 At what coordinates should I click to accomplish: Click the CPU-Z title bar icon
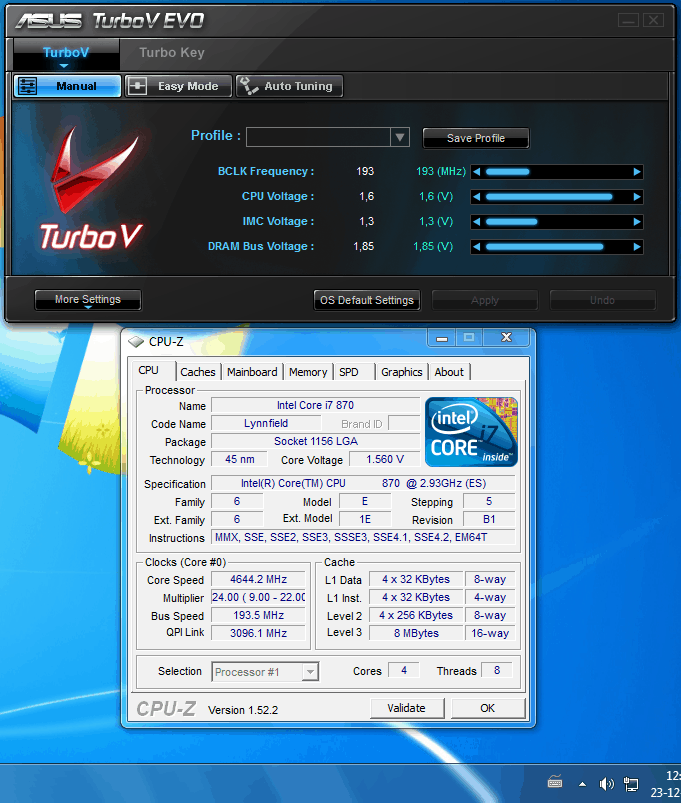click(136, 342)
